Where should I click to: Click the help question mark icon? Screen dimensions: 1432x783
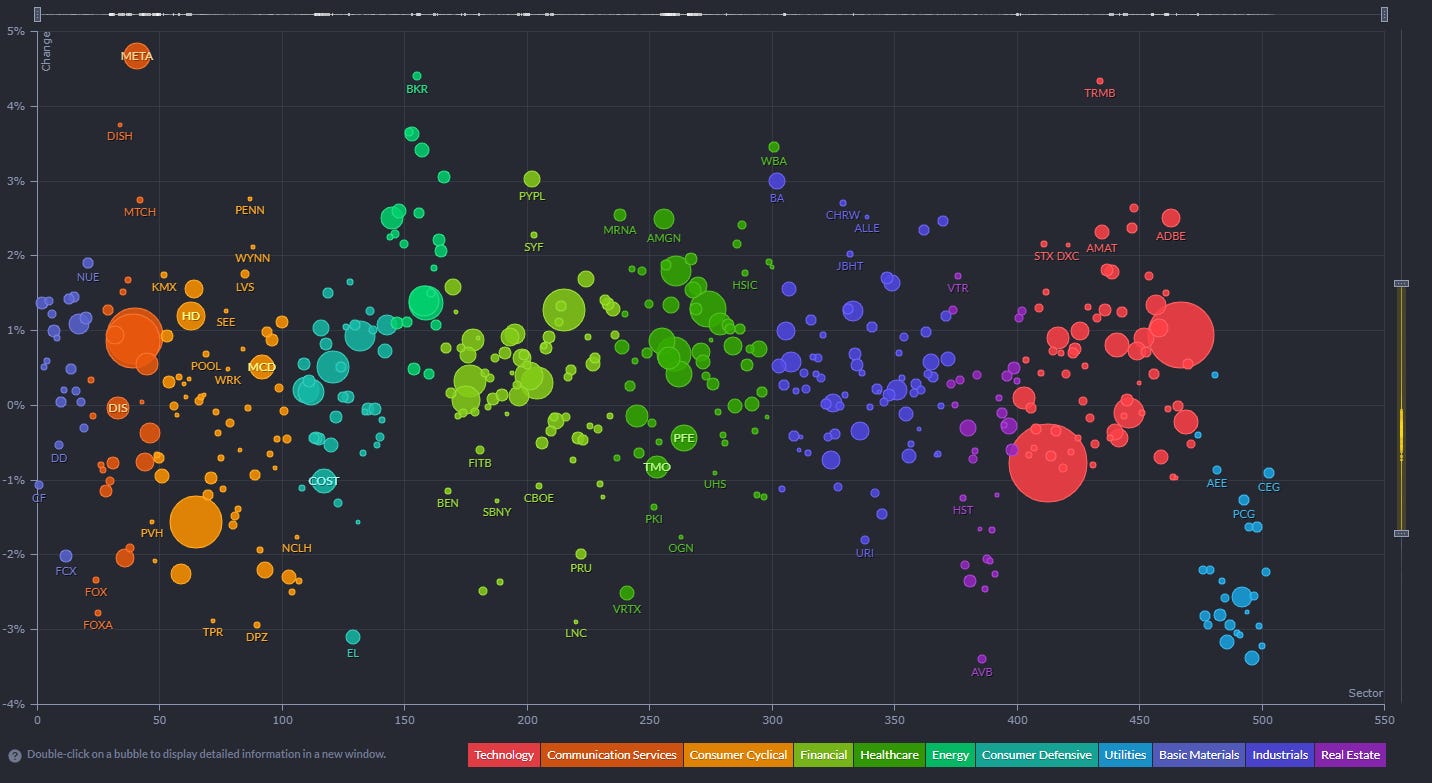click(15, 755)
